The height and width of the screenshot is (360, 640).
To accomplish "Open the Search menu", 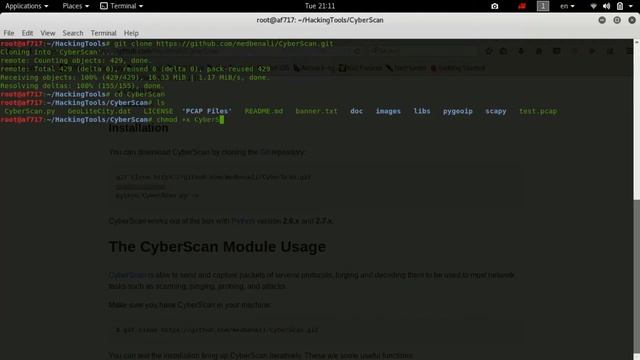I will click(x=73, y=33).
